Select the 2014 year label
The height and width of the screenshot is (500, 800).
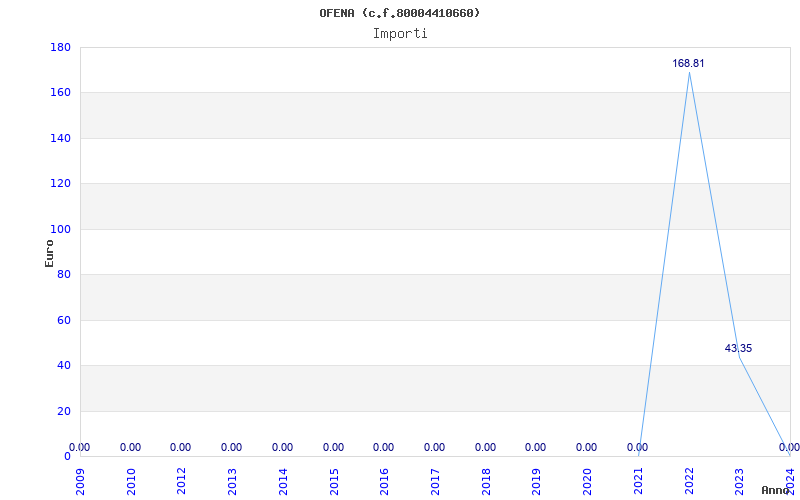coord(283,481)
